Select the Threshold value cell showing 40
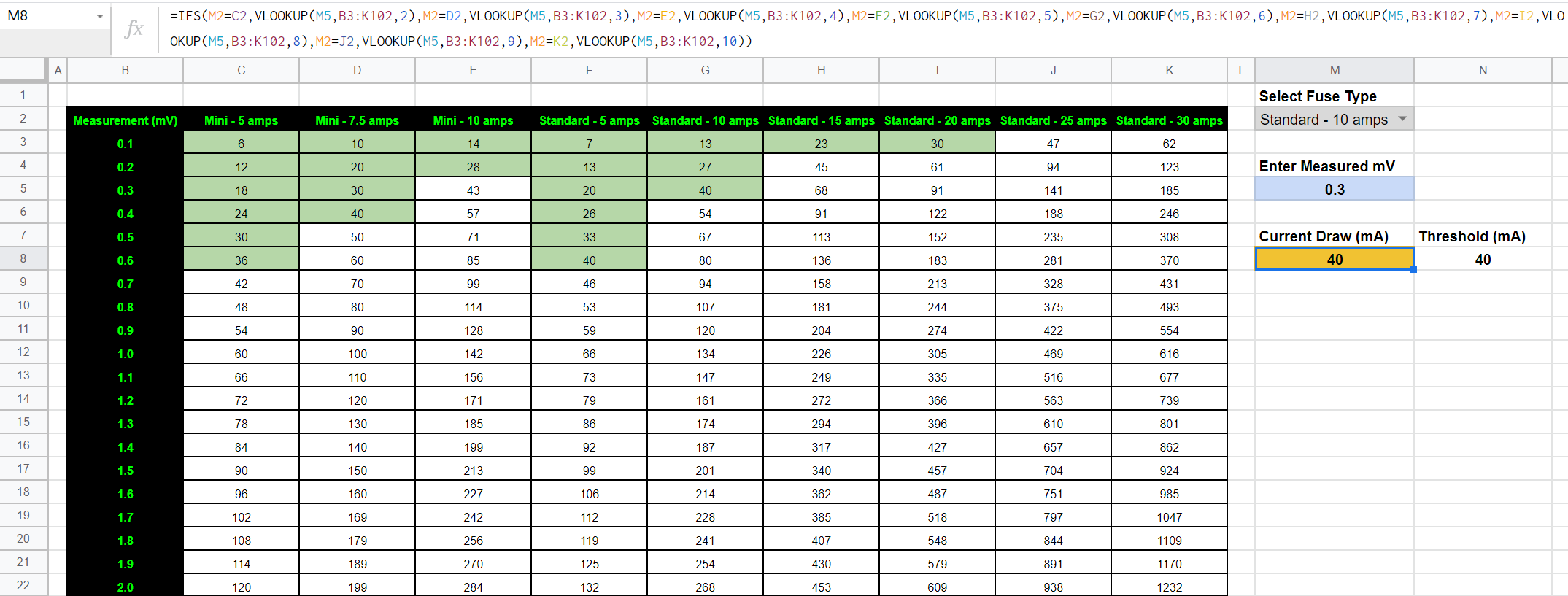This screenshot has height=596, width=1568. point(1483,260)
